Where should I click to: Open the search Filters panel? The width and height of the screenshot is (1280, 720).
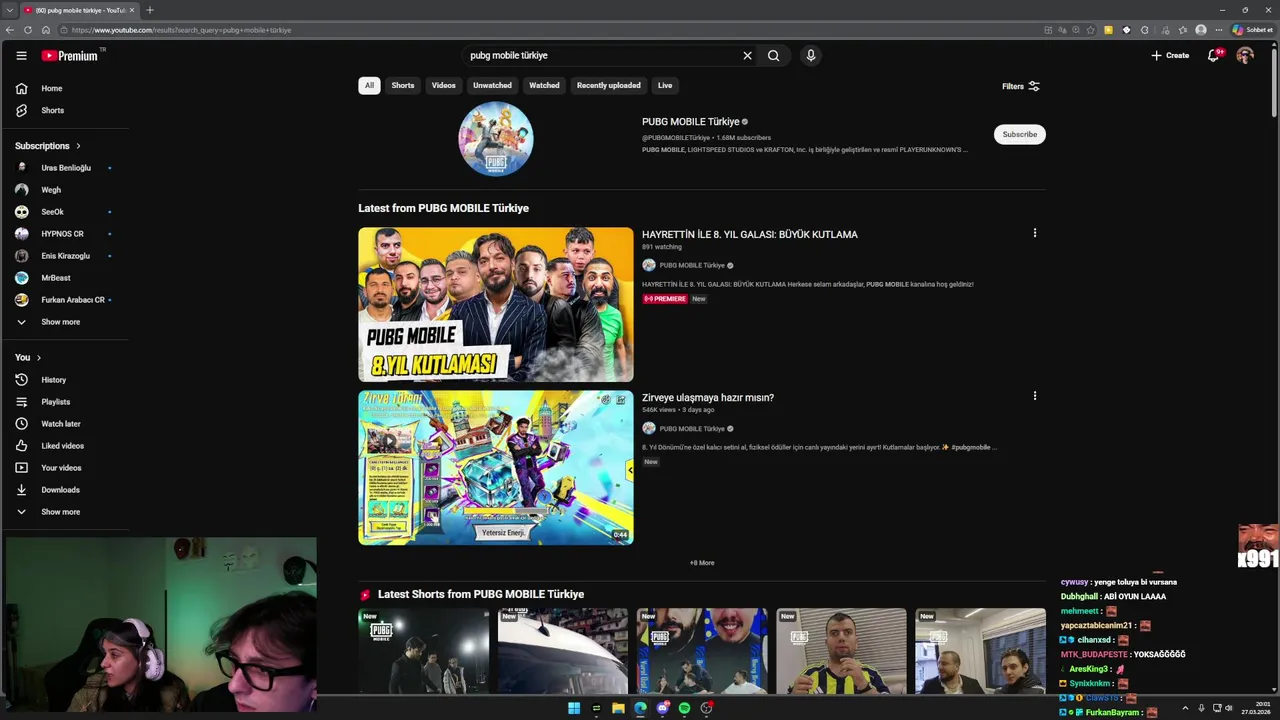[x=1021, y=86]
